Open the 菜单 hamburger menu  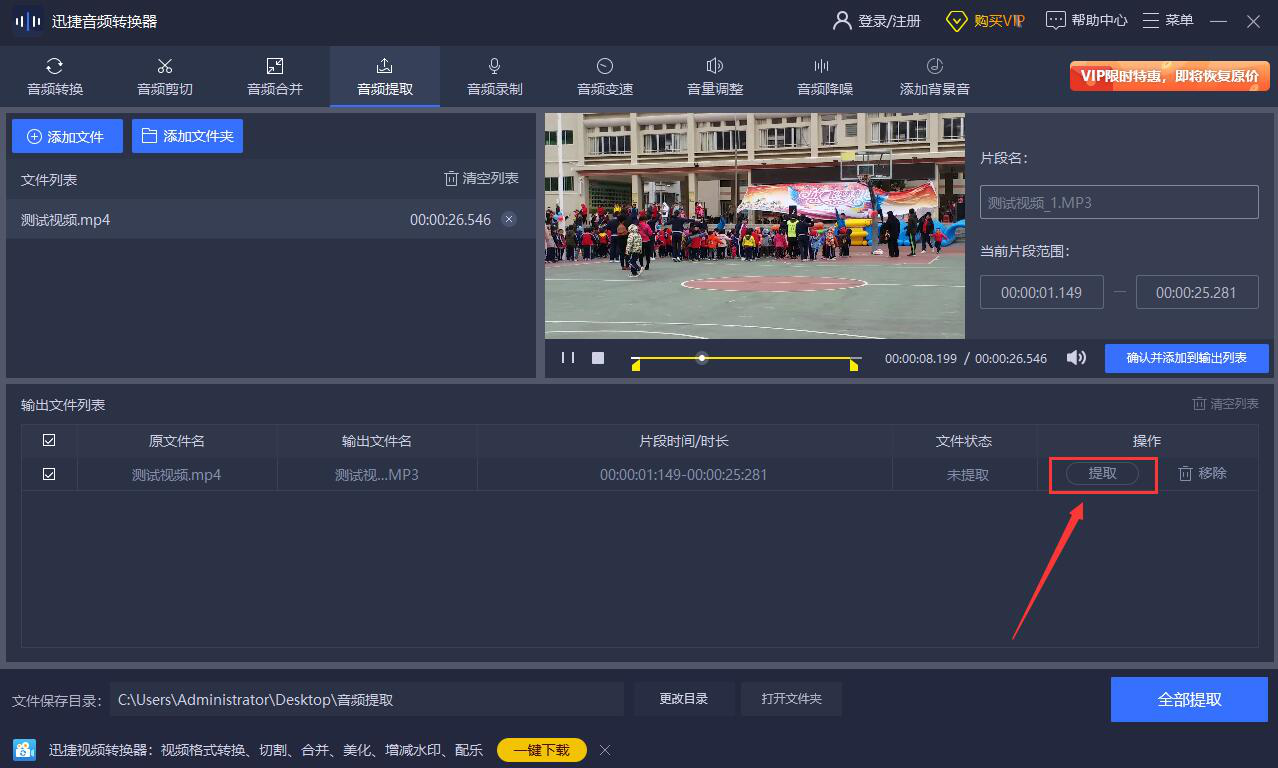[1168, 20]
